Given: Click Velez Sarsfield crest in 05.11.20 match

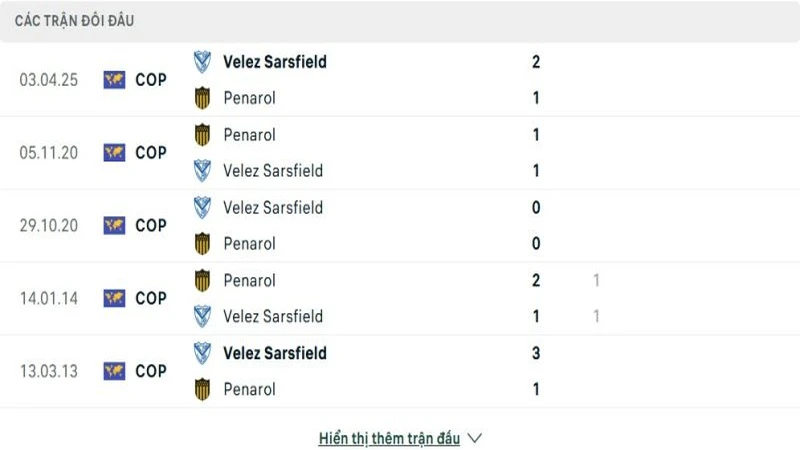Looking at the screenshot, I should [203, 171].
